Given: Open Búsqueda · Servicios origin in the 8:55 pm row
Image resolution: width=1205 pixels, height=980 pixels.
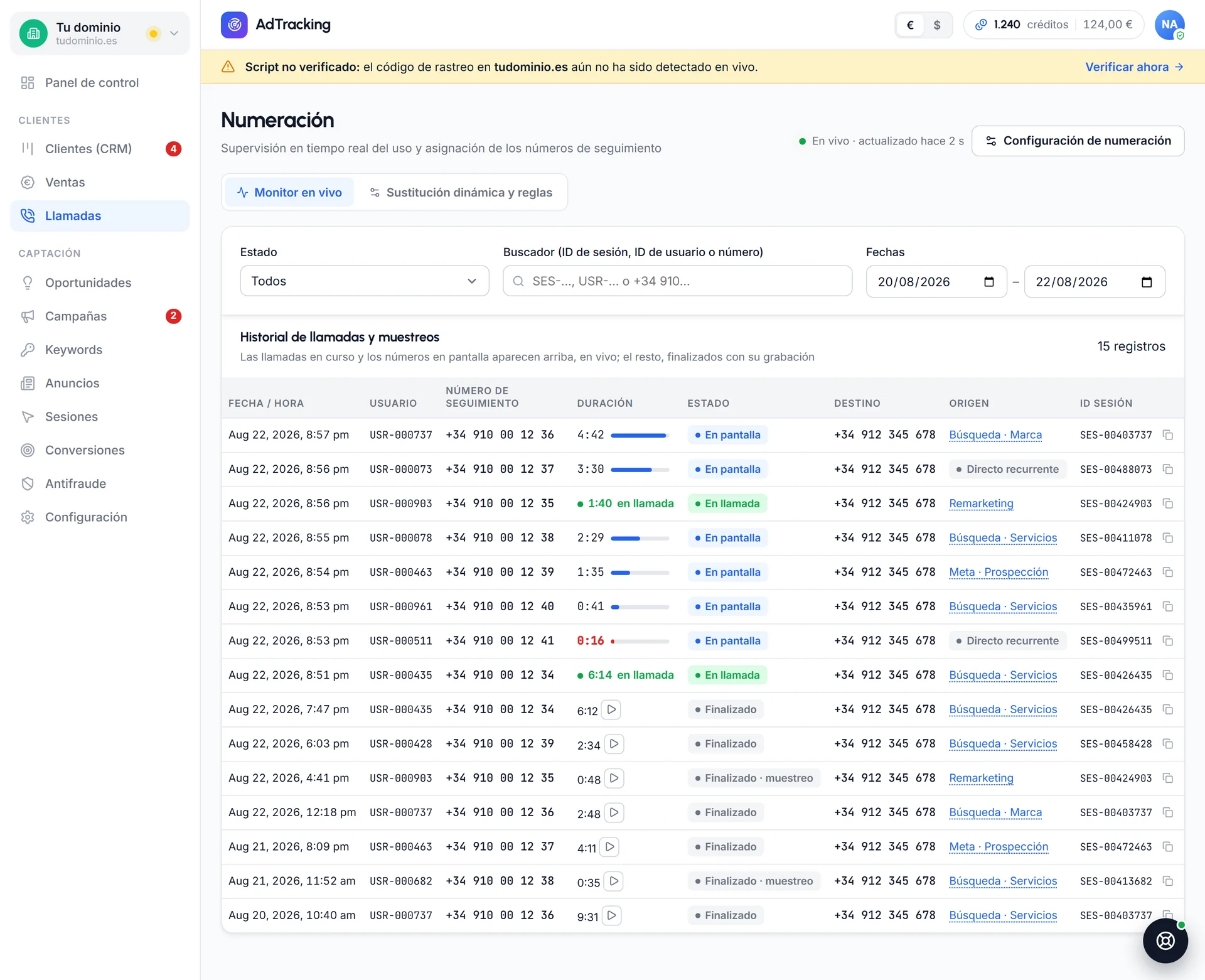Looking at the screenshot, I should tap(1003, 538).
